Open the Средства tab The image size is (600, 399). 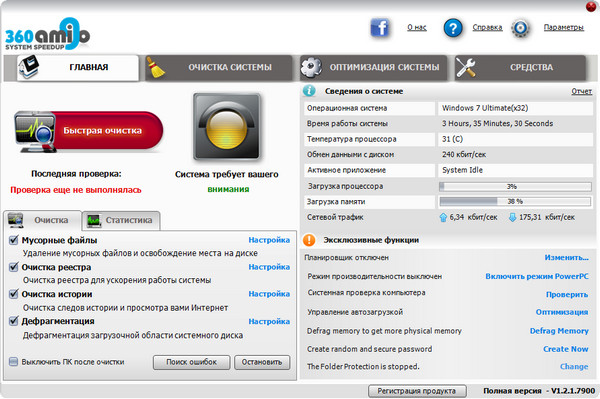tap(520, 67)
